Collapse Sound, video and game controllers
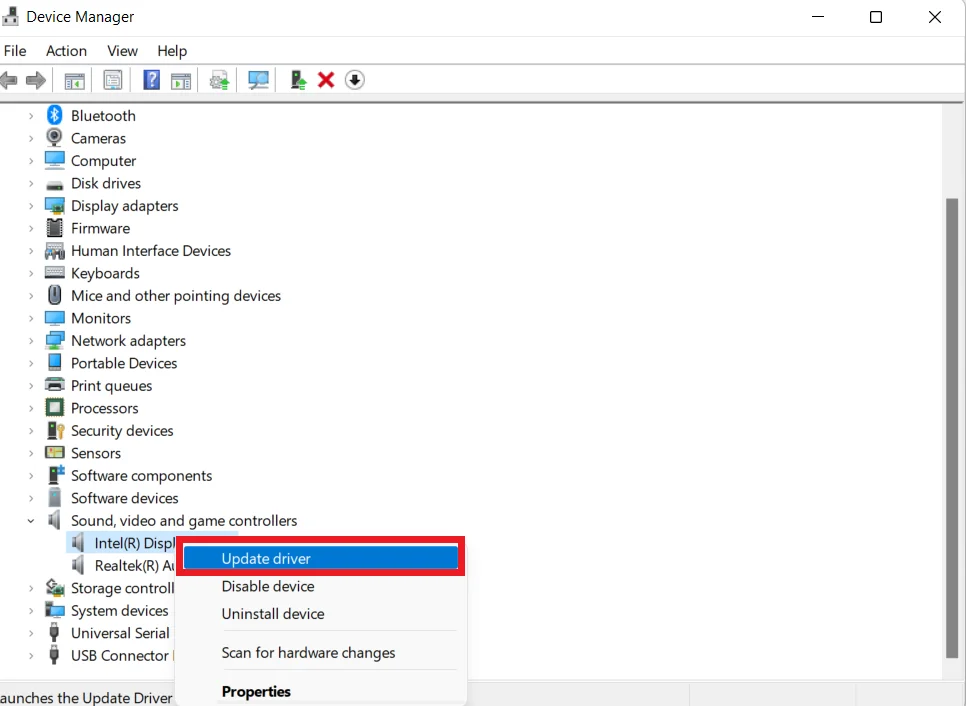The width and height of the screenshot is (966, 706). [31, 521]
